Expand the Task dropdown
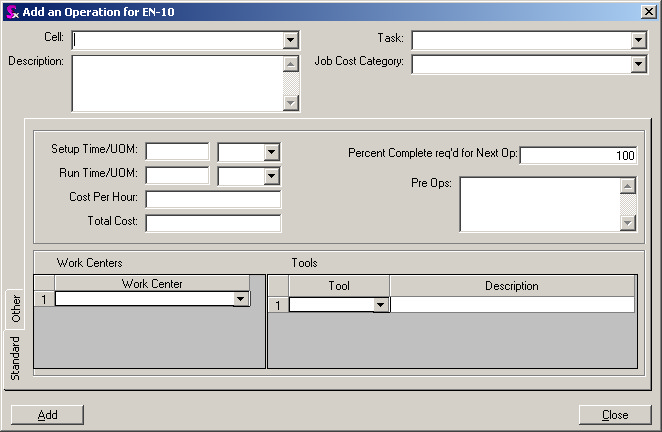Viewport: 662px width, 432px height. point(639,40)
